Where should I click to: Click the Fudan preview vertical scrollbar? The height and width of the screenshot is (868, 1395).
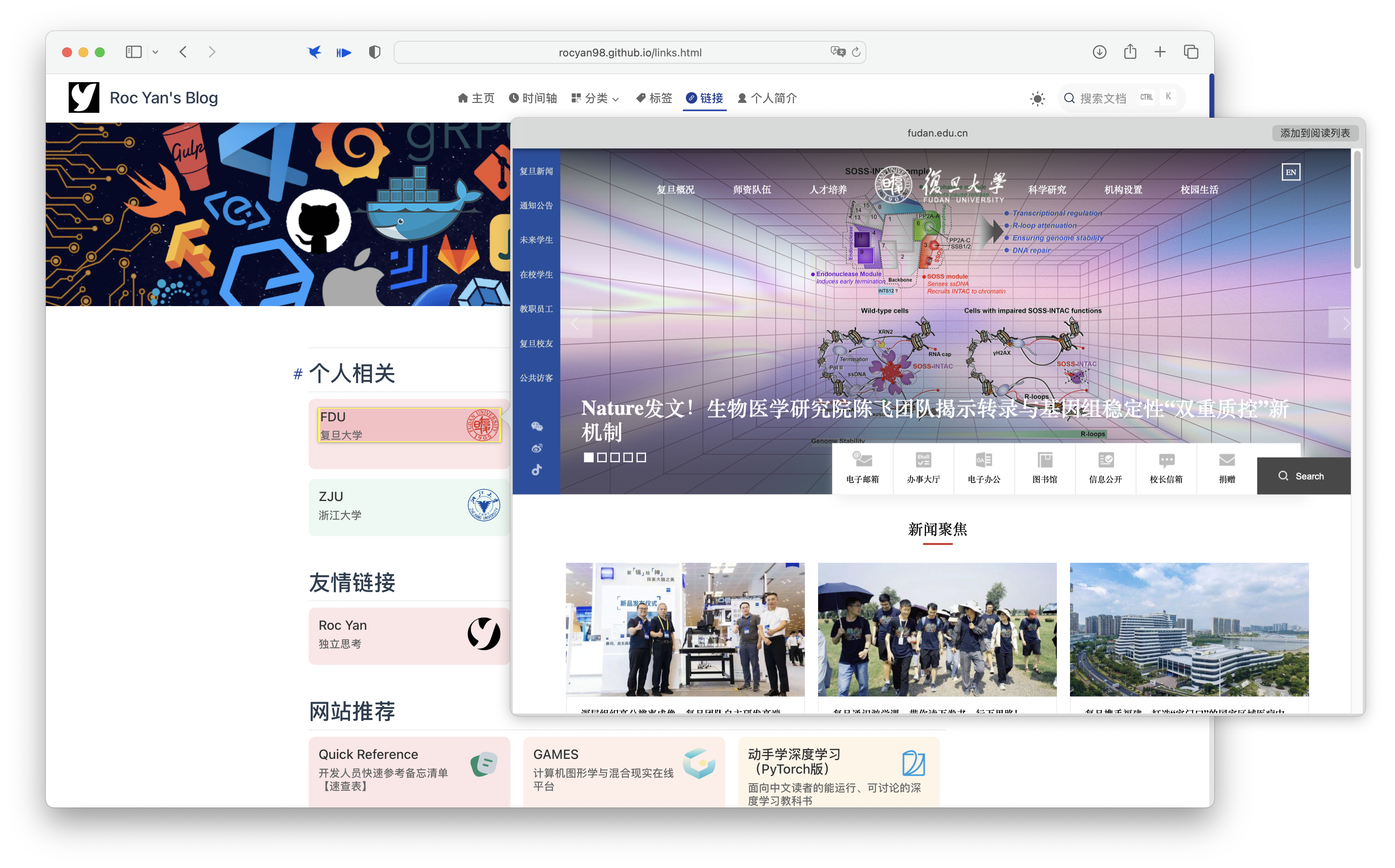[x=1357, y=210]
